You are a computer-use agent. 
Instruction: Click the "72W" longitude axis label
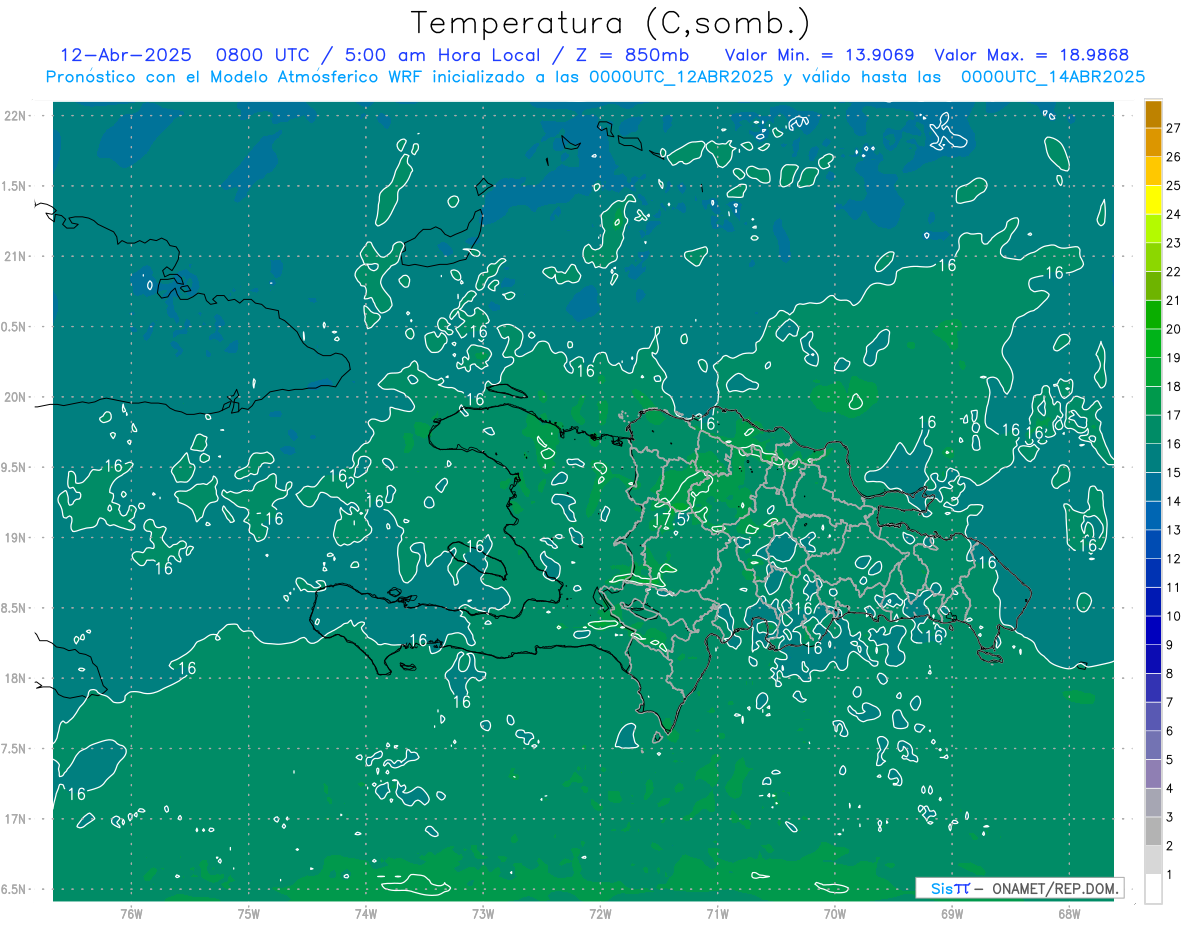(600, 912)
